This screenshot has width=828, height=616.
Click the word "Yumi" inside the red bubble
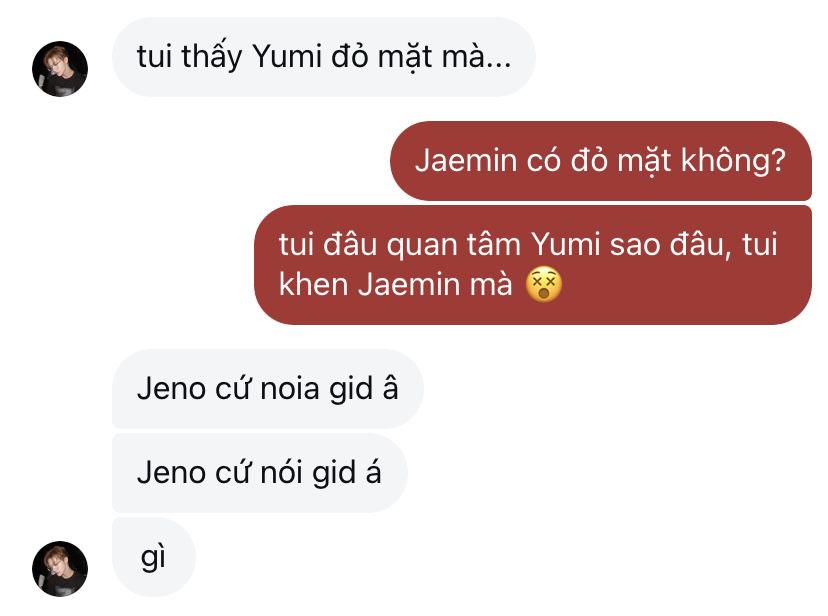[566, 244]
